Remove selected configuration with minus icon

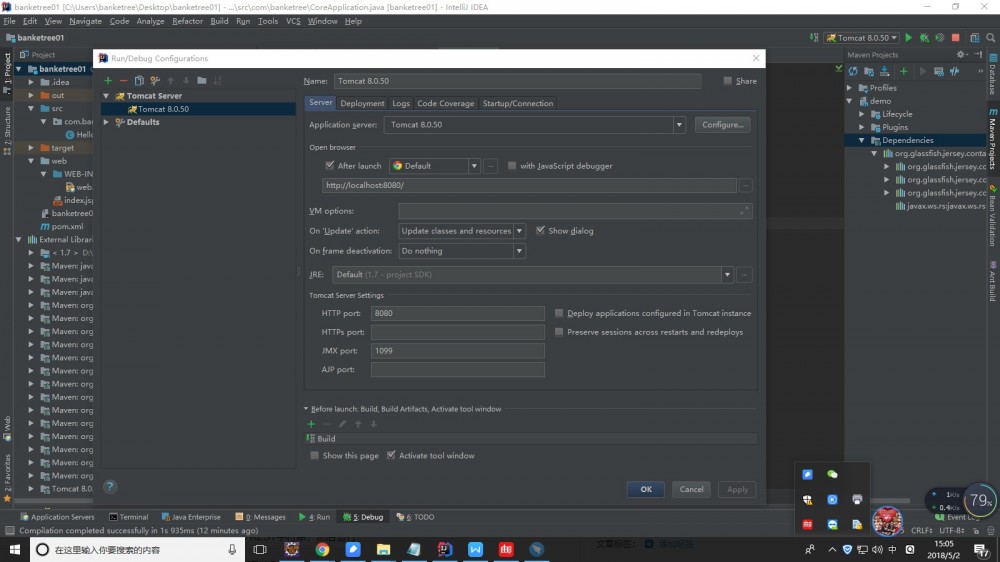pos(123,80)
